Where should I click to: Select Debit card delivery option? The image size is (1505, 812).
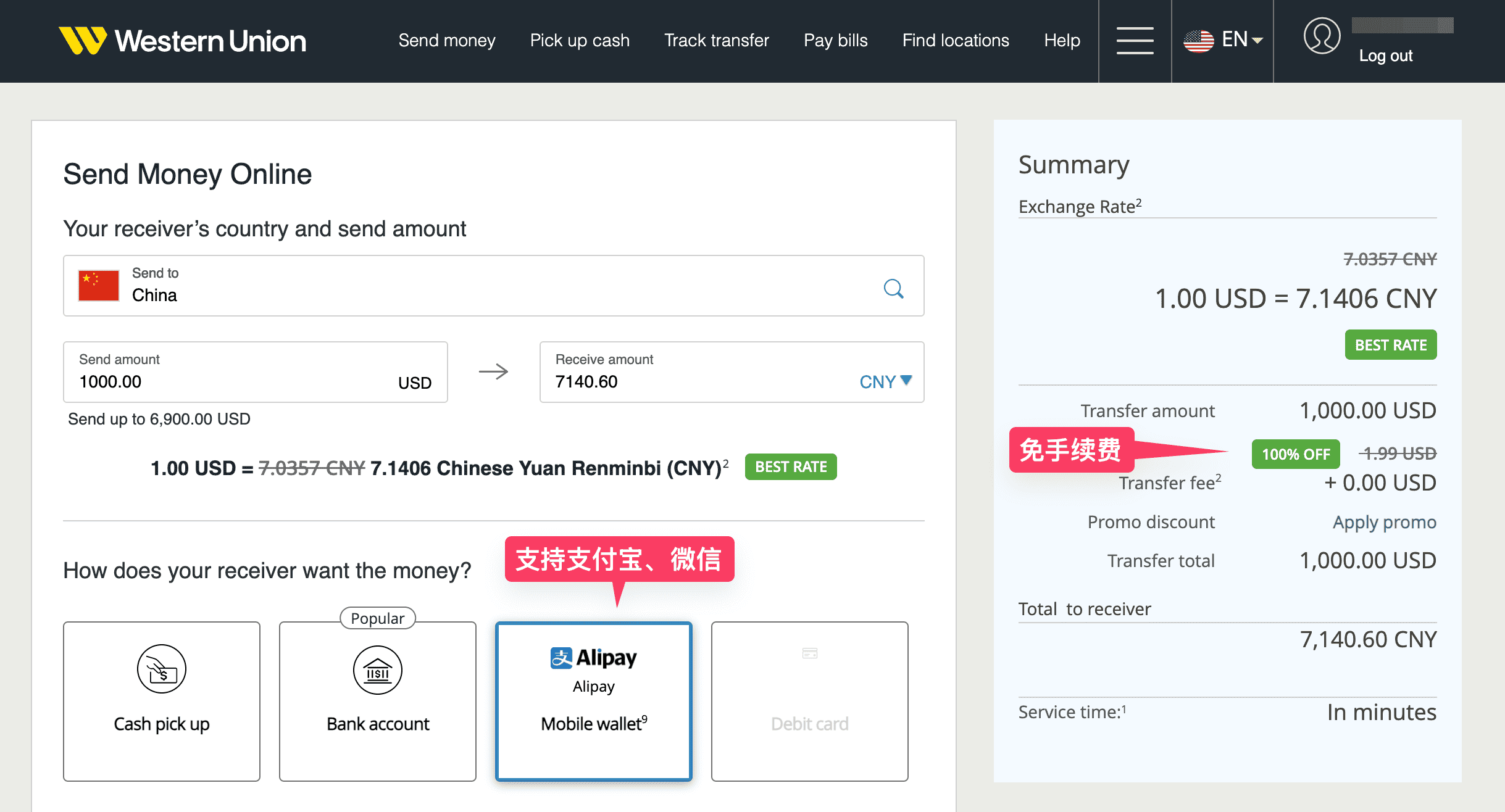[x=809, y=701]
